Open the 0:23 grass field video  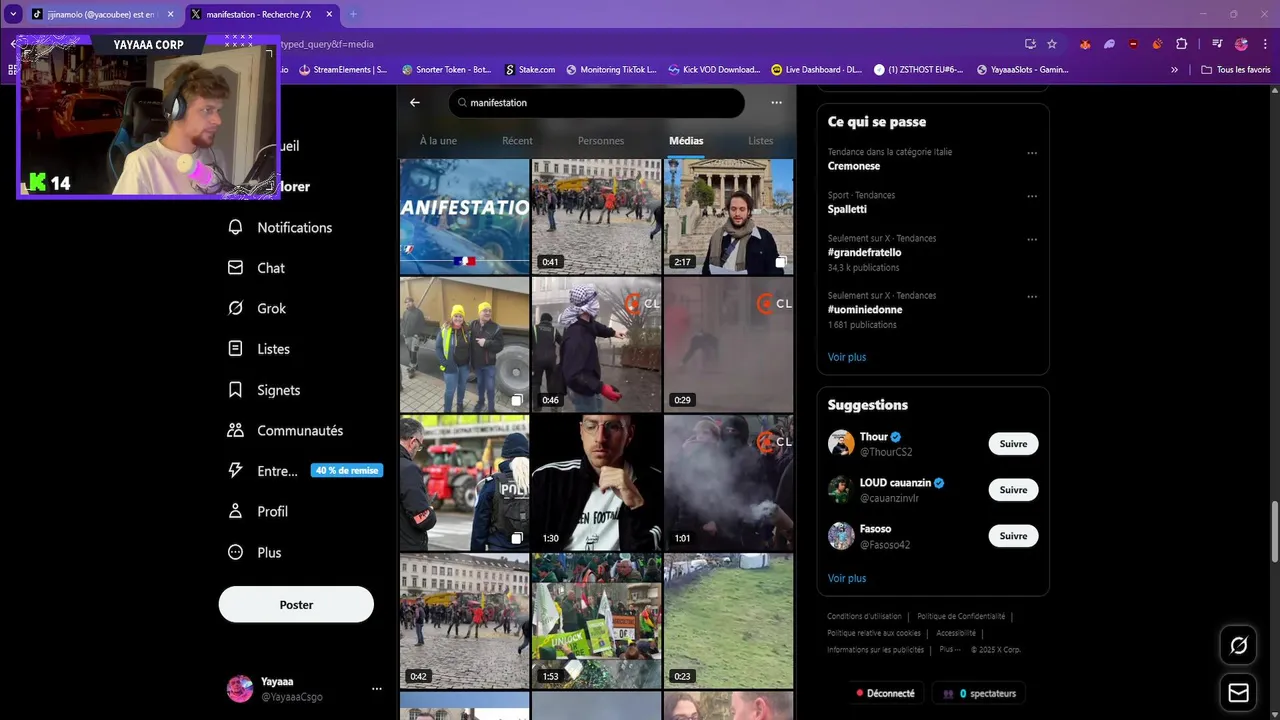coord(728,621)
